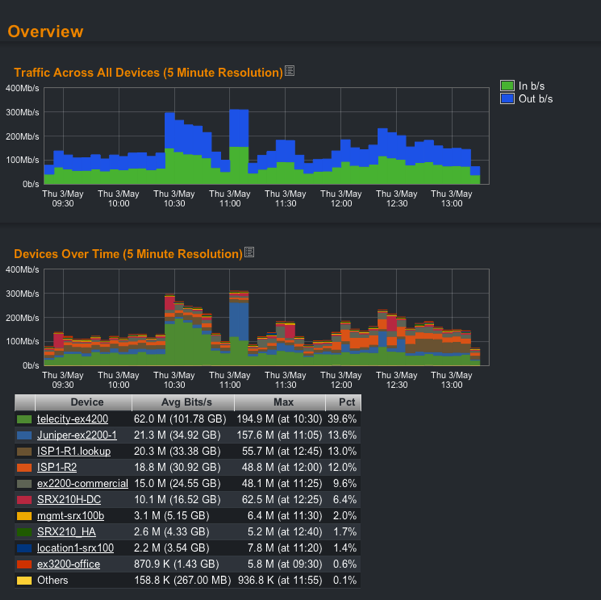The height and width of the screenshot is (600, 601).
Task: Click the yellow Others row color swatch
Action: 24,580
